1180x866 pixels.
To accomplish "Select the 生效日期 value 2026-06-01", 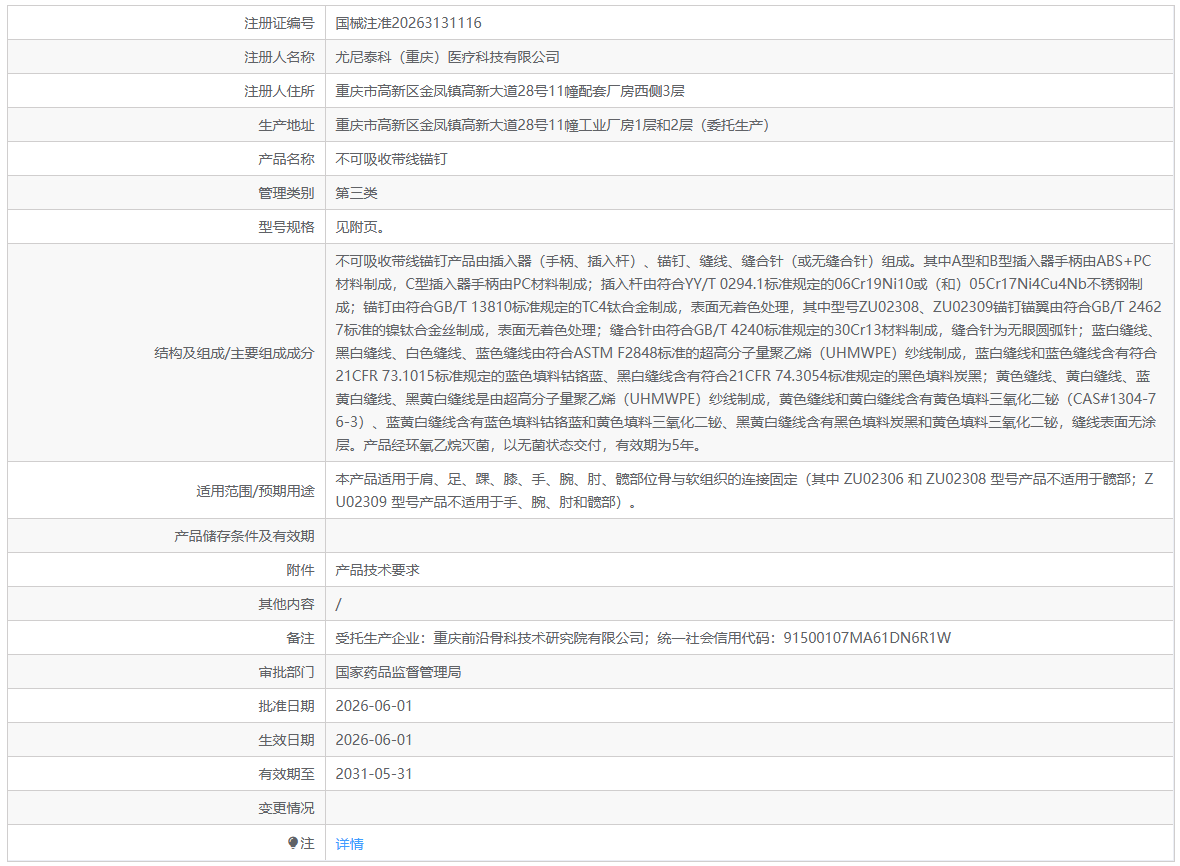I will pos(374,740).
